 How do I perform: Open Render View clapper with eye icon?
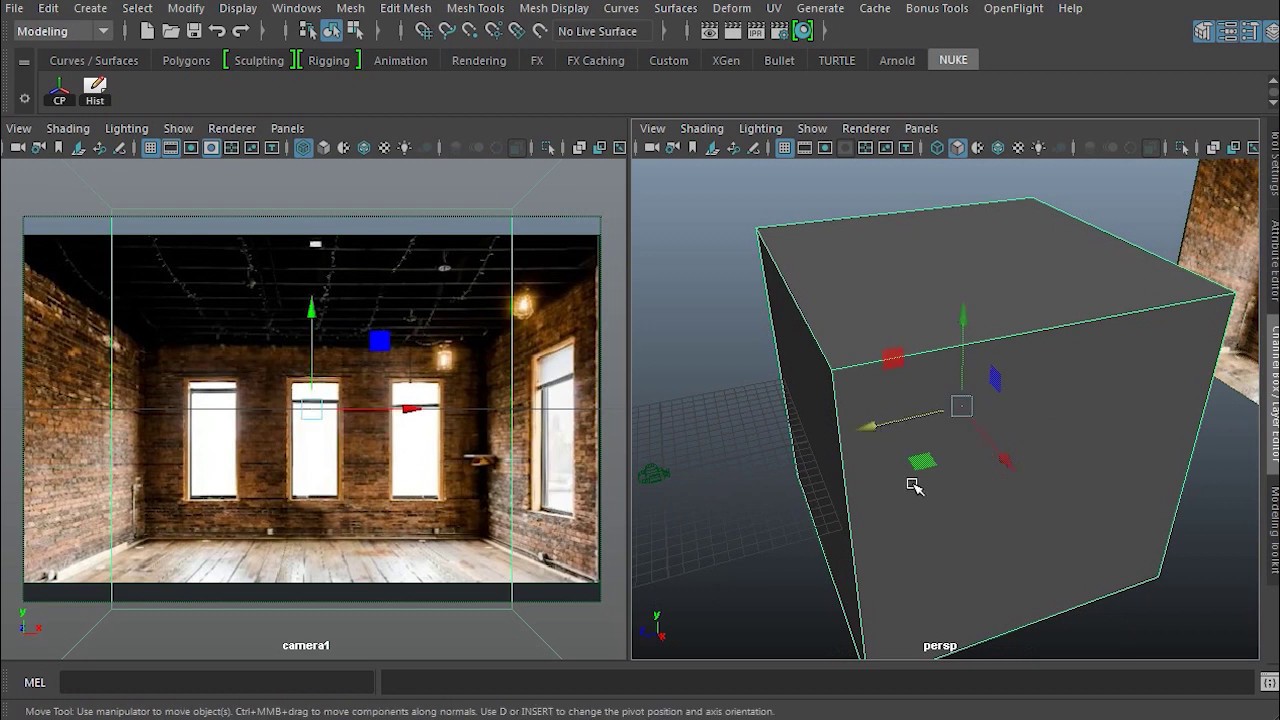[x=709, y=31]
